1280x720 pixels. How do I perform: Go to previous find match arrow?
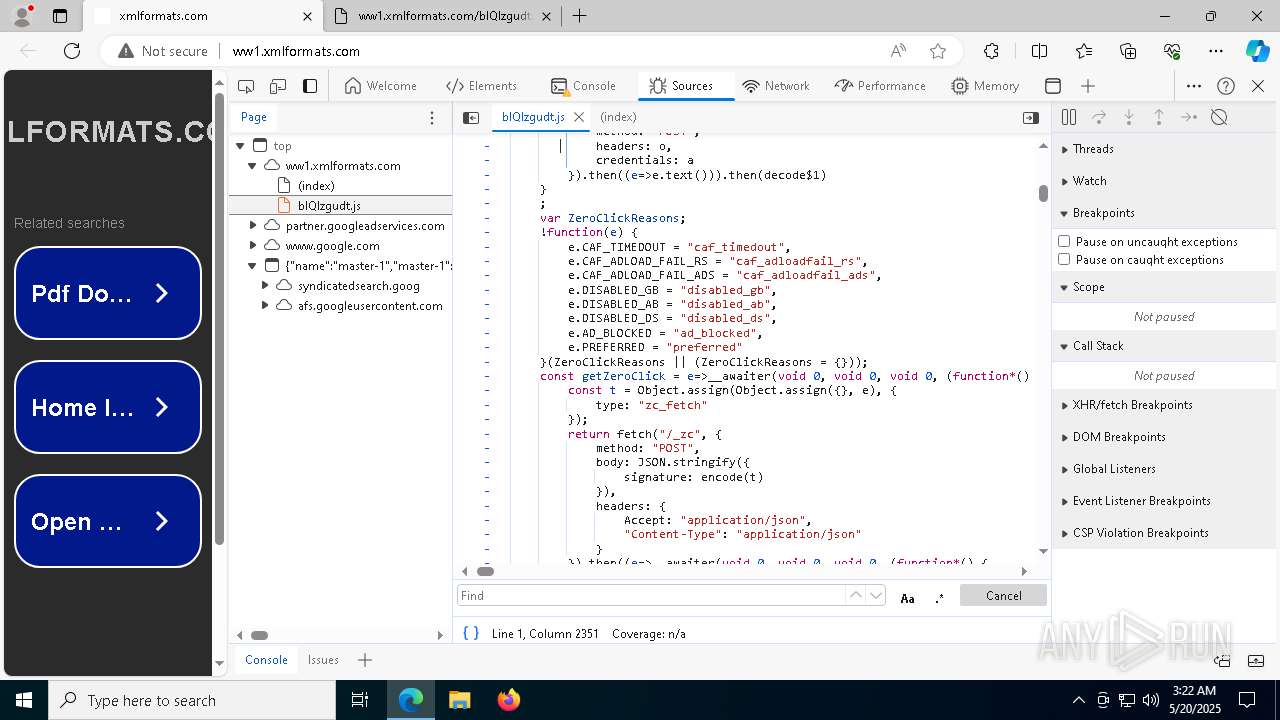pos(855,595)
